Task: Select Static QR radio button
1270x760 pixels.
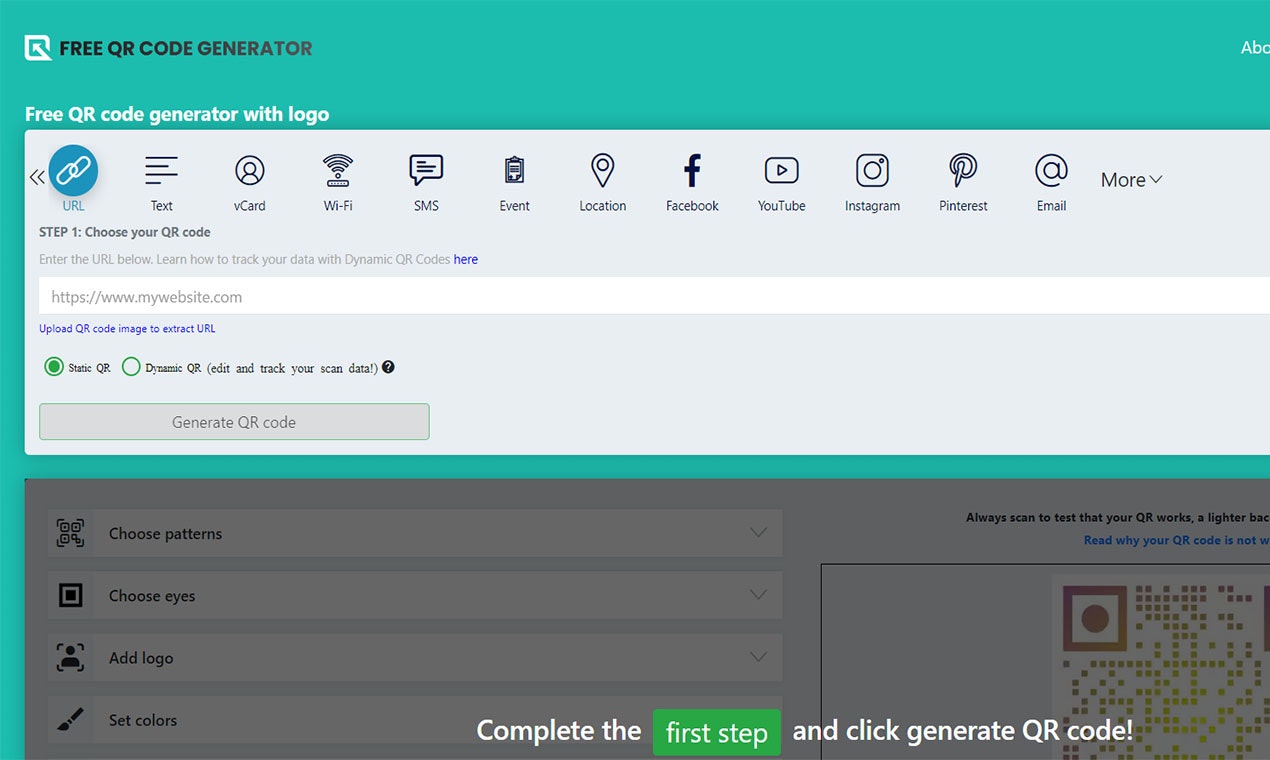Action: pos(54,366)
